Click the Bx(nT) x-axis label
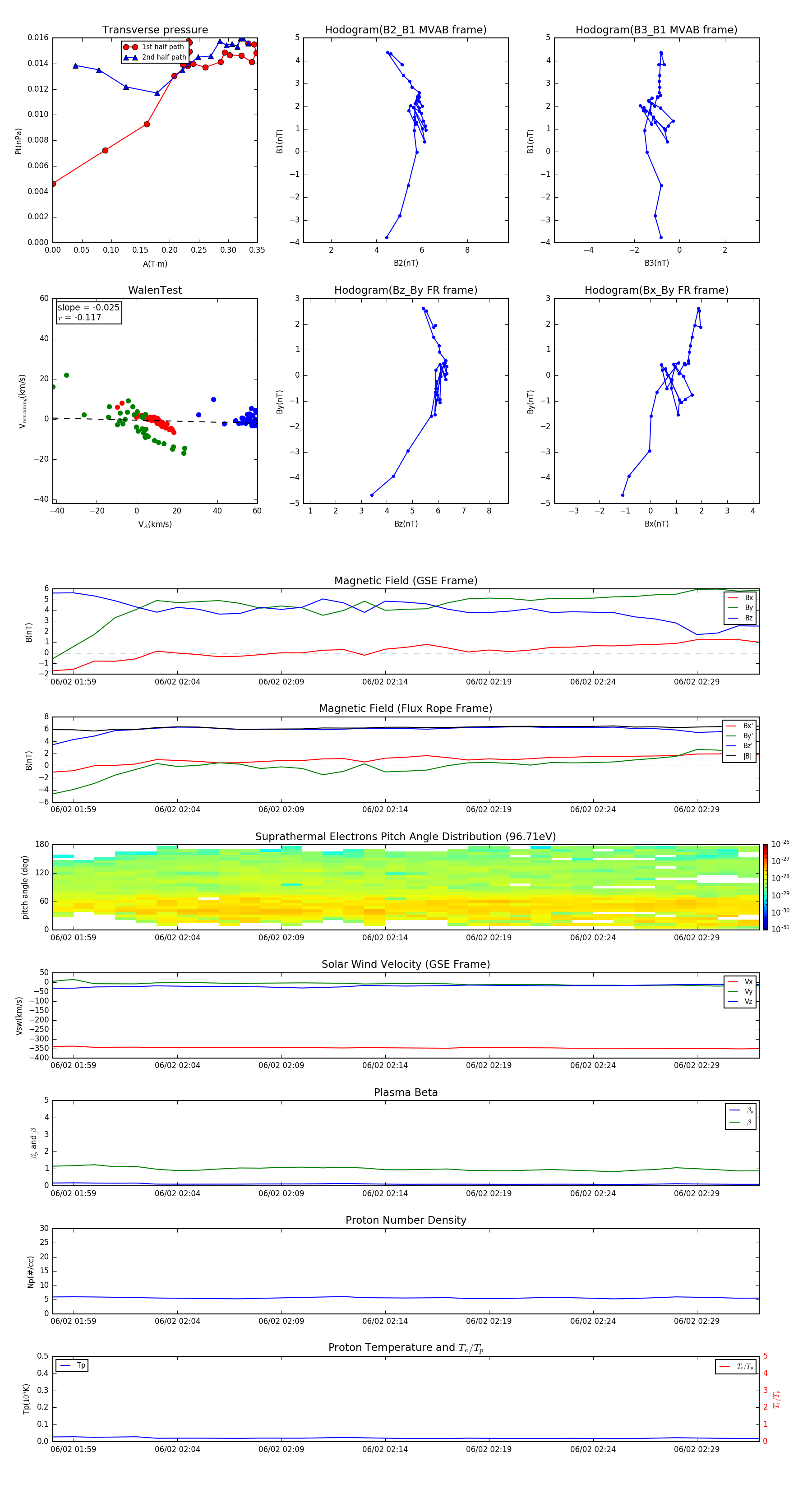Screen dimensions: 812x1489 click(656, 524)
